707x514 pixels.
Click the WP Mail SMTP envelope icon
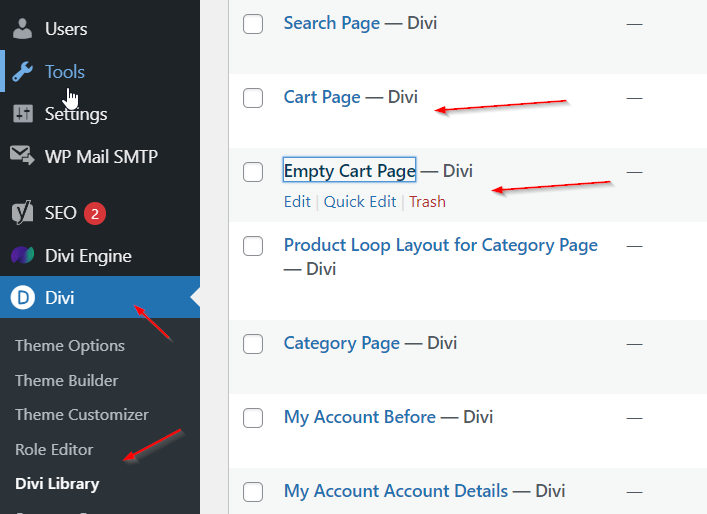tap(22, 156)
